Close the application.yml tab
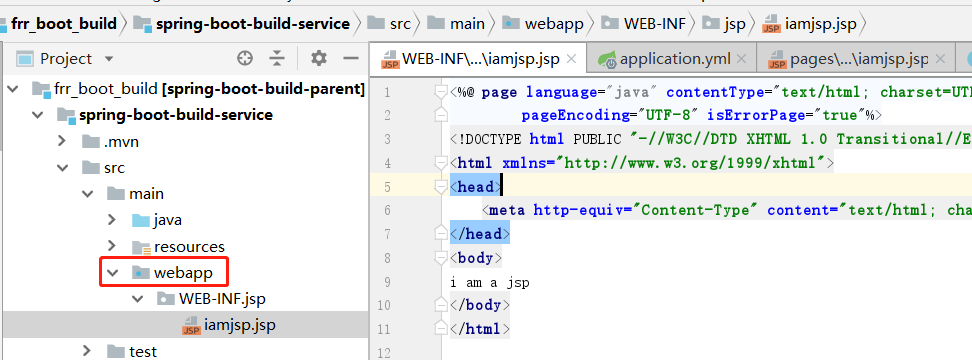 [x=741, y=59]
